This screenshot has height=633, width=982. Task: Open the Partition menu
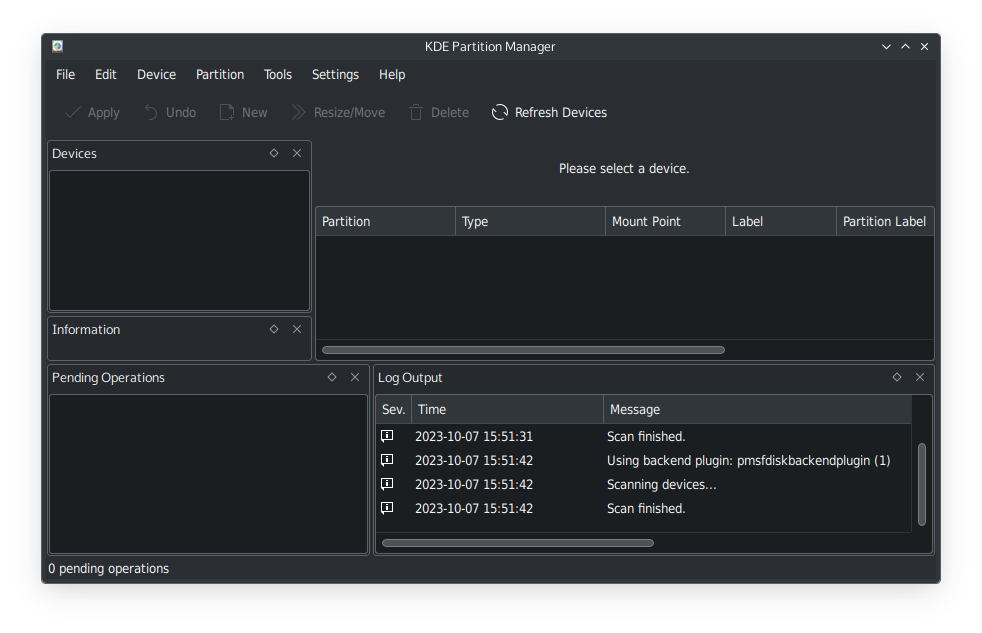pos(220,75)
